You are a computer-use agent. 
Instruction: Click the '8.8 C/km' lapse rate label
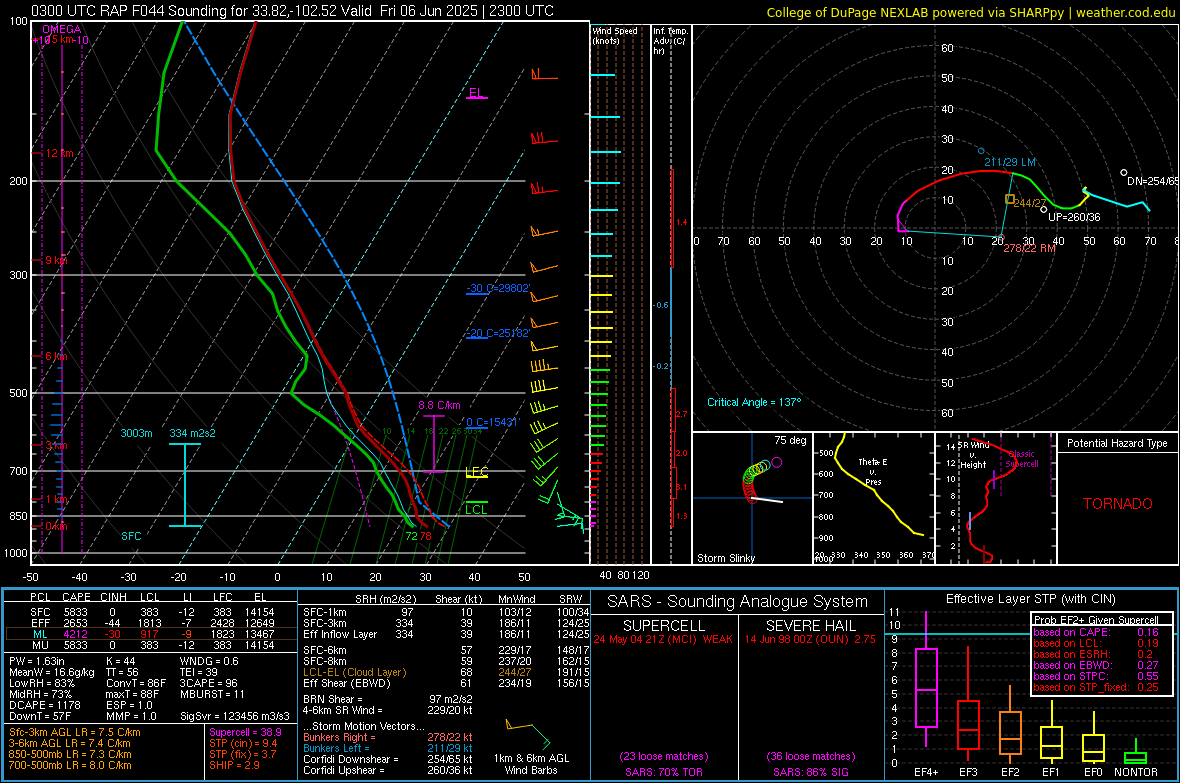[x=439, y=405]
